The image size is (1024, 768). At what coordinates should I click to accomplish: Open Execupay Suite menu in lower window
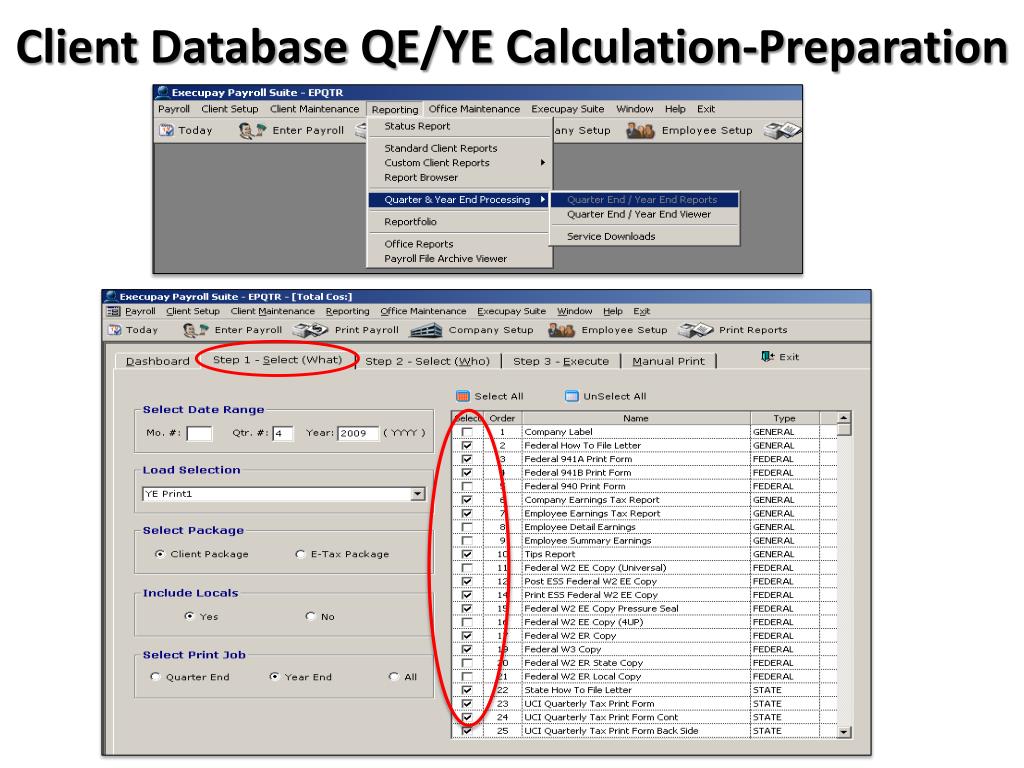click(x=511, y=312)
